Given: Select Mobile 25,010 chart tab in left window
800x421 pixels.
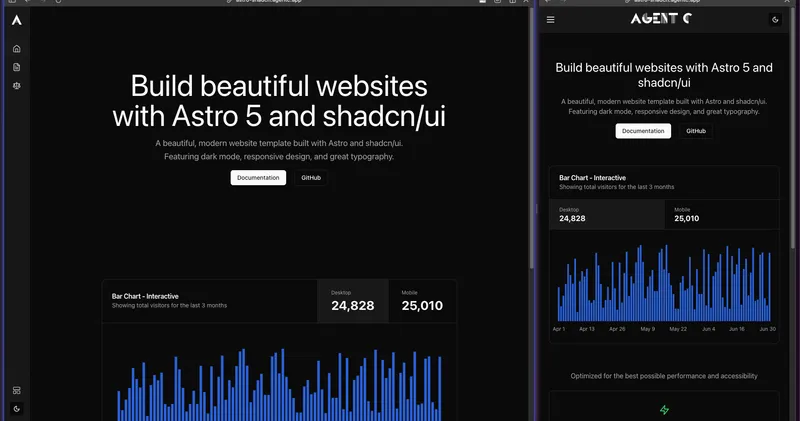Looking at the screenshot, I should coord(422,301).
